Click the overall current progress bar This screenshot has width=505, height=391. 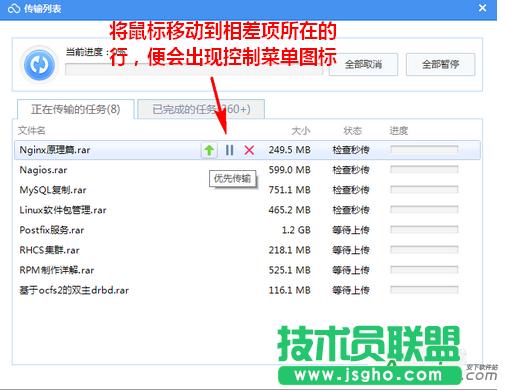194,70
